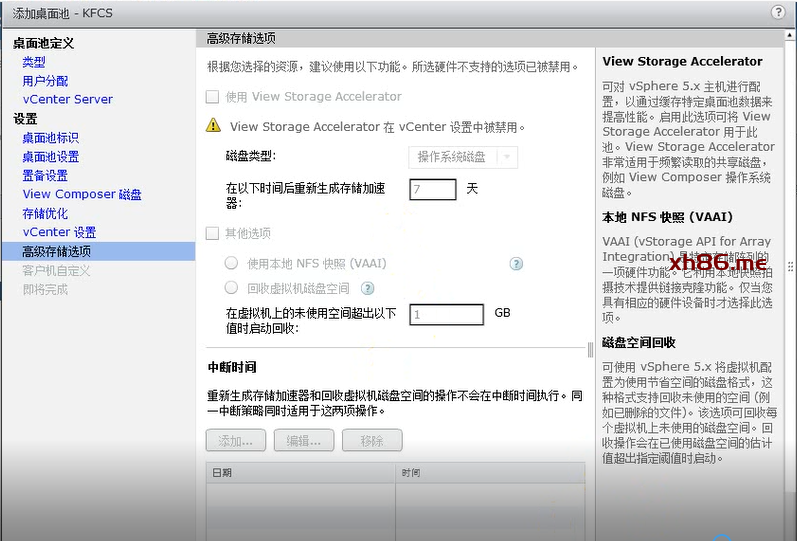797x541 pixels.
Task: Select 使用本地 NFS 快照 (VAAI) radio button
Action: tap(232, 264)
